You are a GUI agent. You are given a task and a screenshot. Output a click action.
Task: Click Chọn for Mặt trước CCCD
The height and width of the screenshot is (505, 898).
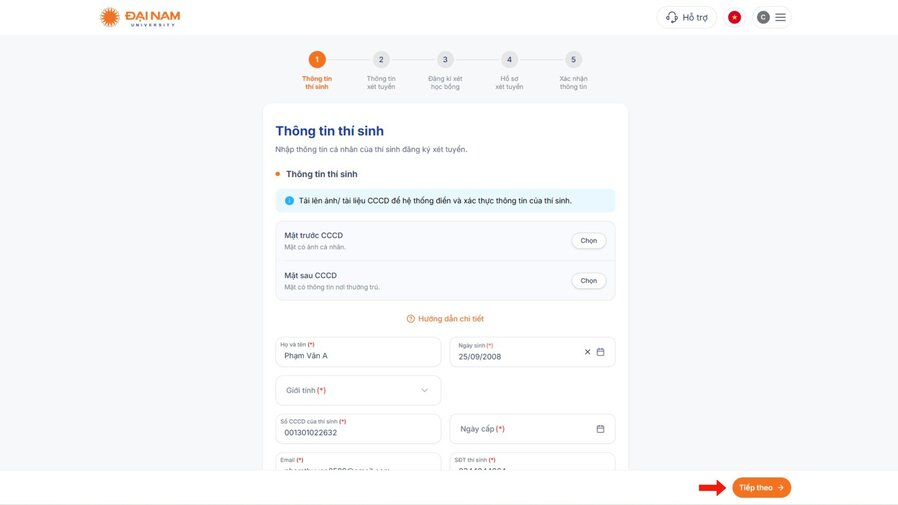[x=589, y=240]
